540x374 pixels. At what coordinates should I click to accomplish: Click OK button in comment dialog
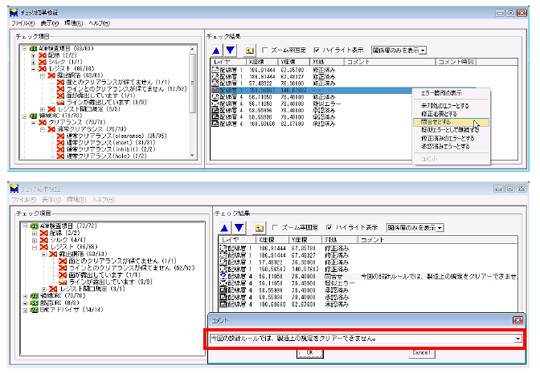point(310,353)
